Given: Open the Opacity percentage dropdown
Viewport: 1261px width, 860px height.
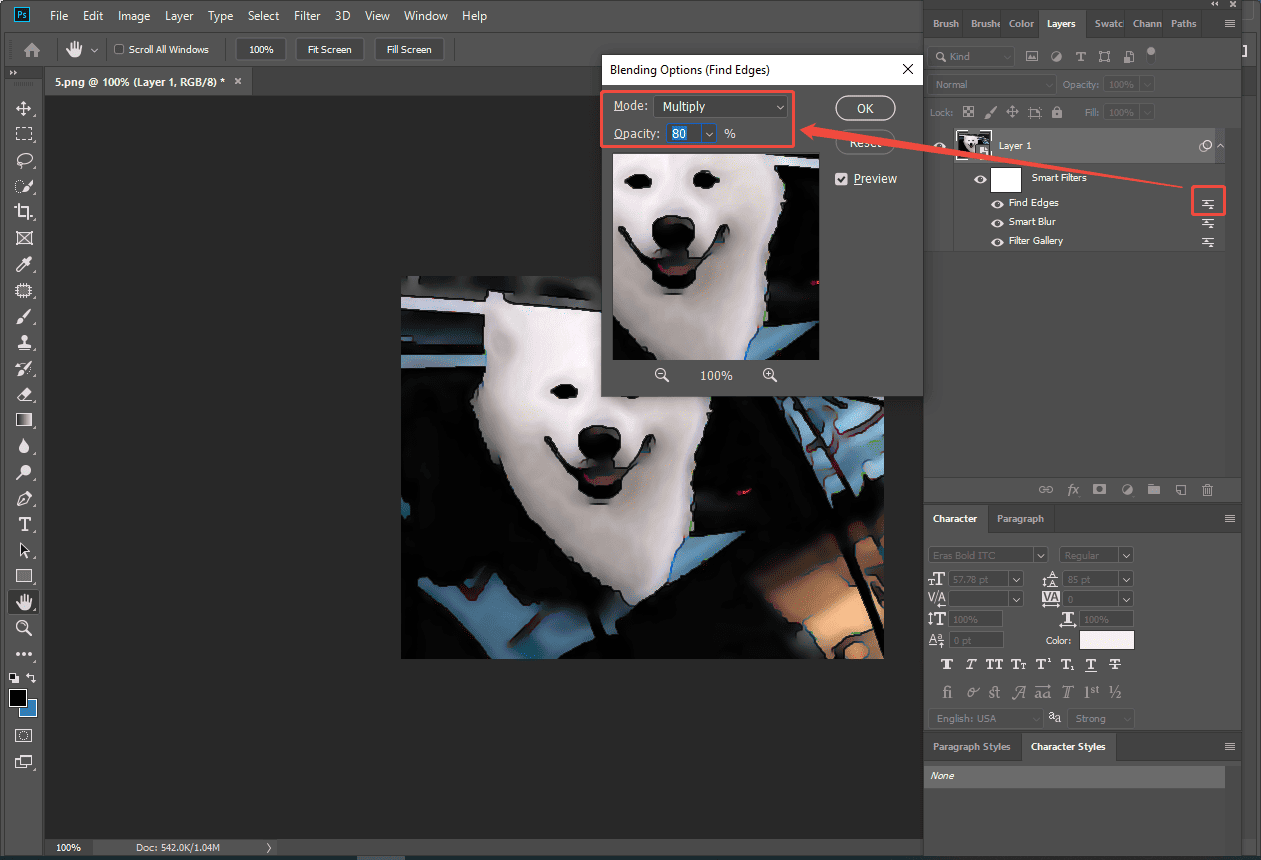Looking at the screenshot, I should tap(707, 133).
